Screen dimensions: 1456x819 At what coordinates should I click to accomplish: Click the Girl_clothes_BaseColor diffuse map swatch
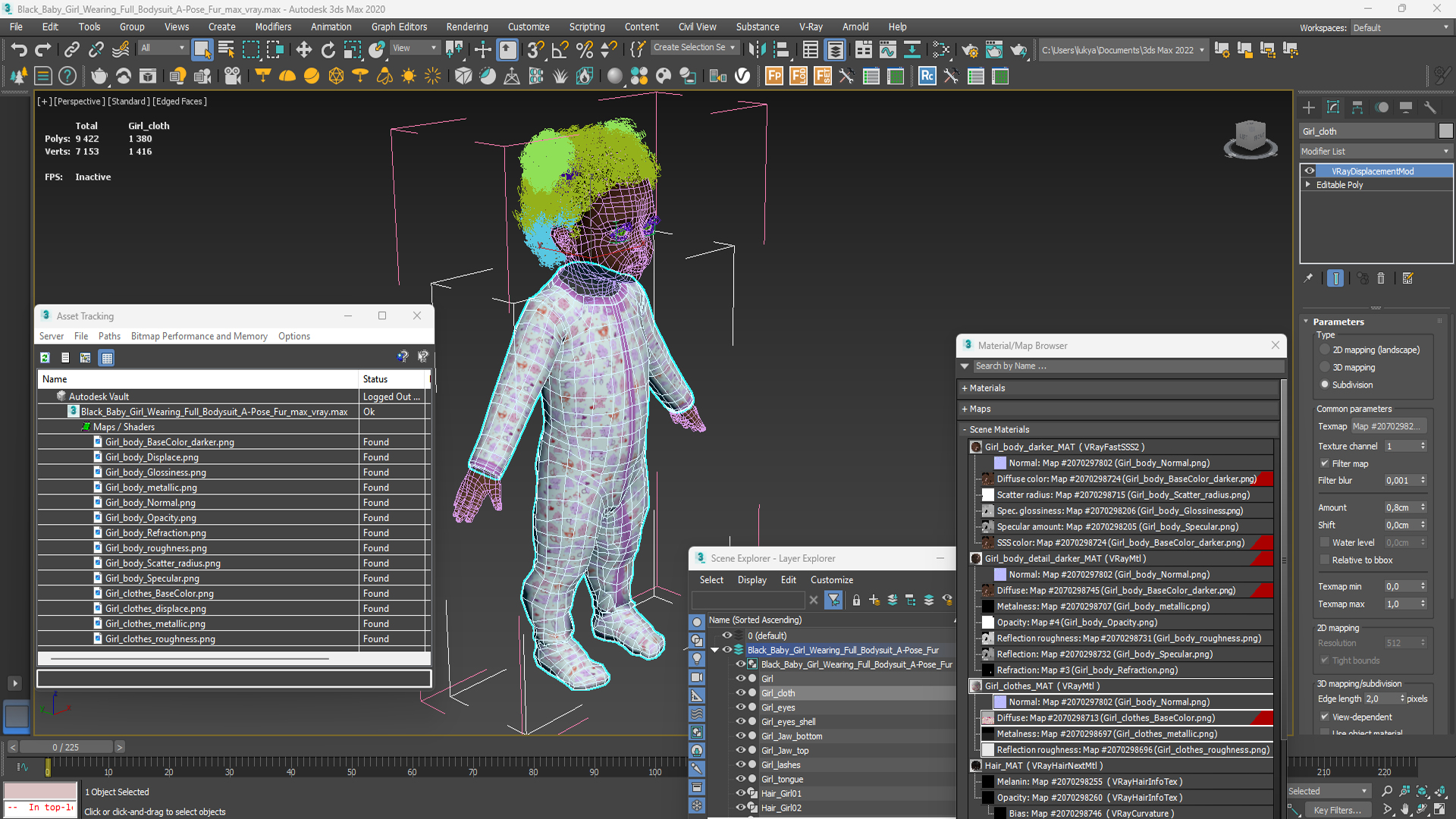point(987,717)
